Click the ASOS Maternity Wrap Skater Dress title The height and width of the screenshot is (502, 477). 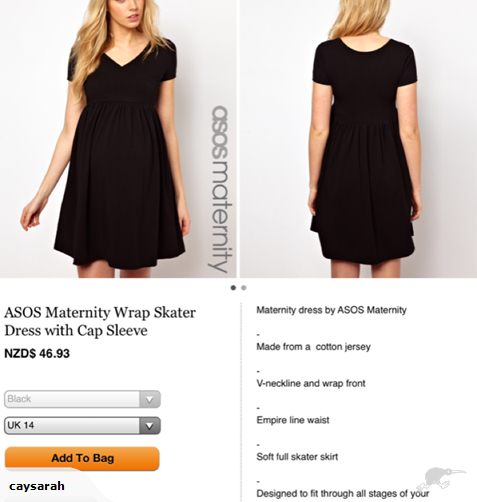point(100,321)
